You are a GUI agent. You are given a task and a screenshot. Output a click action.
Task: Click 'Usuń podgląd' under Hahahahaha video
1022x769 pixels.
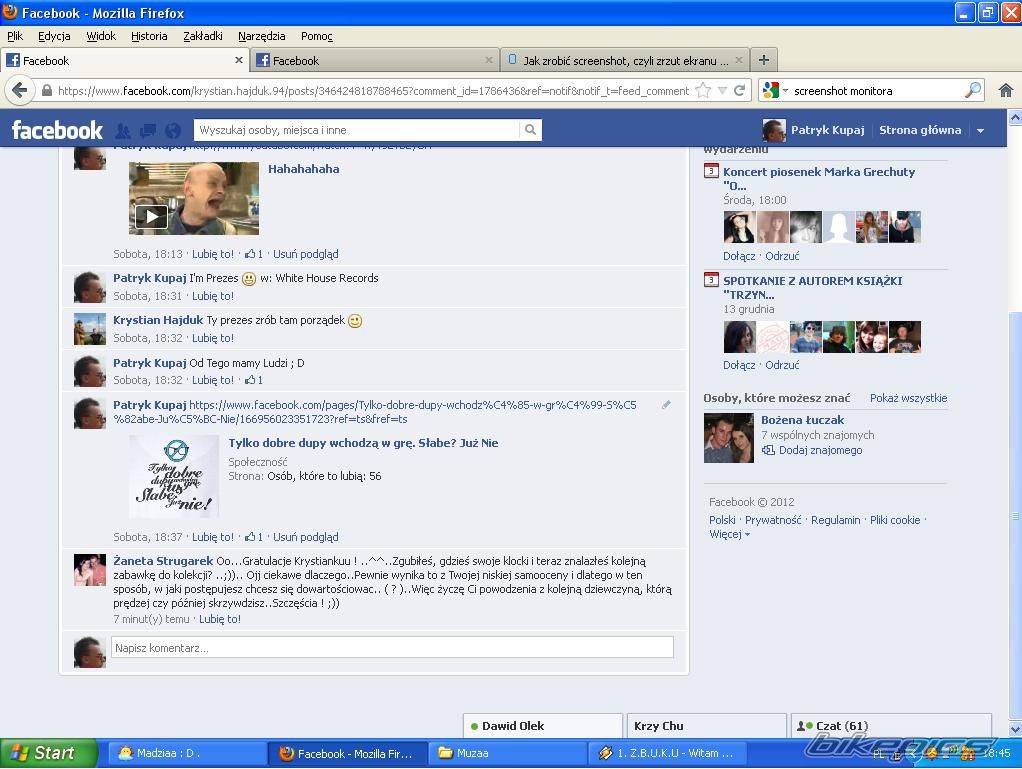pyautogui.click(x=306, y=254)
